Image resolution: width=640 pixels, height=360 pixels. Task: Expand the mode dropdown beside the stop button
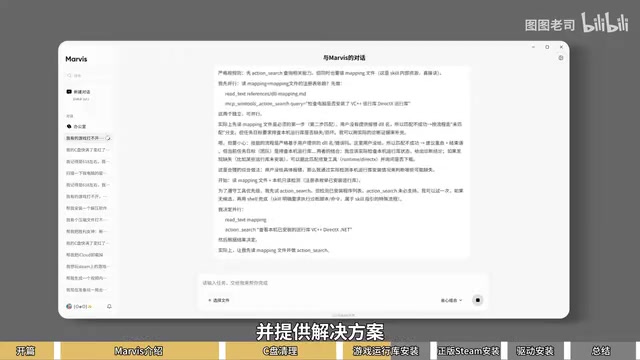click(x=451, y=300)
